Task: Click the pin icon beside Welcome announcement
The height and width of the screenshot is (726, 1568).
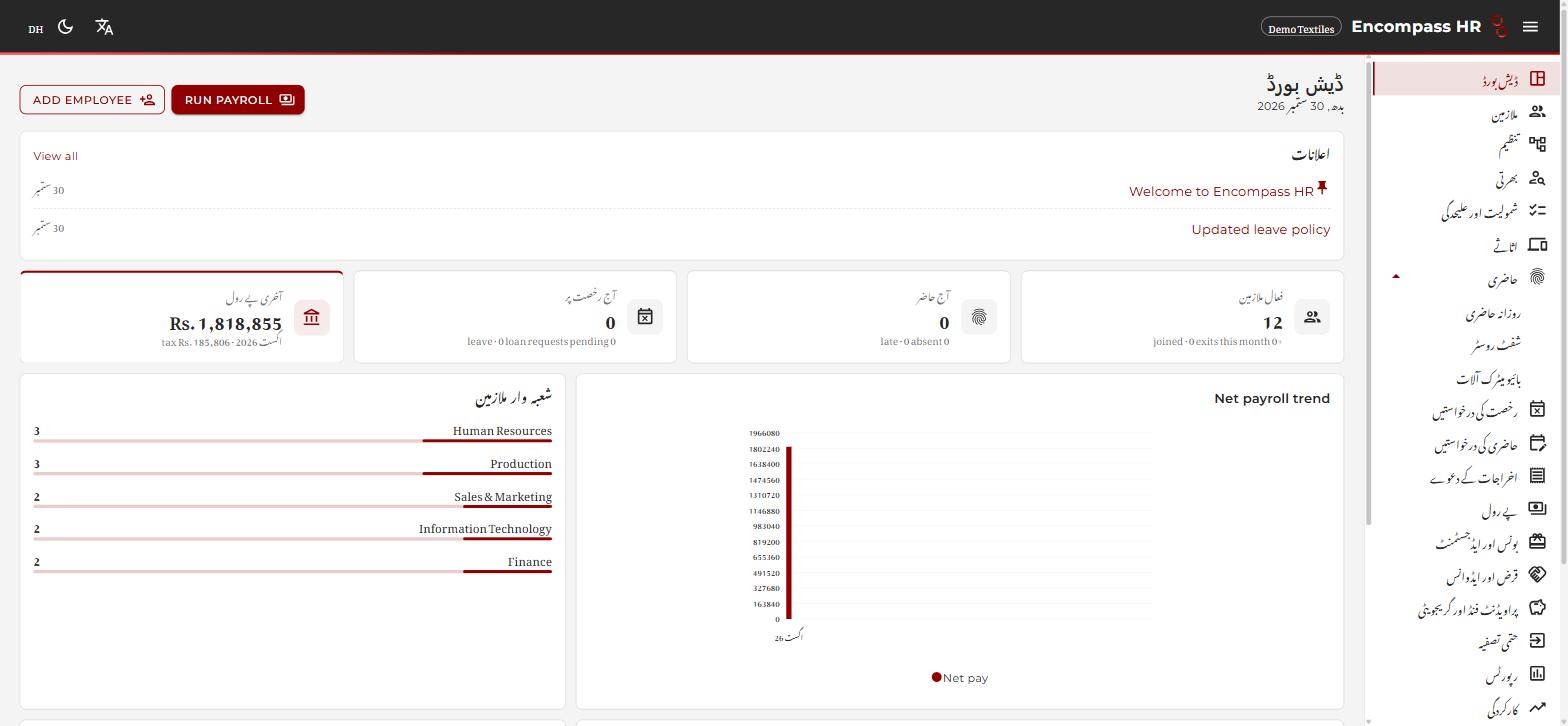Action: pyautogui.click(x=1323, y=187)
